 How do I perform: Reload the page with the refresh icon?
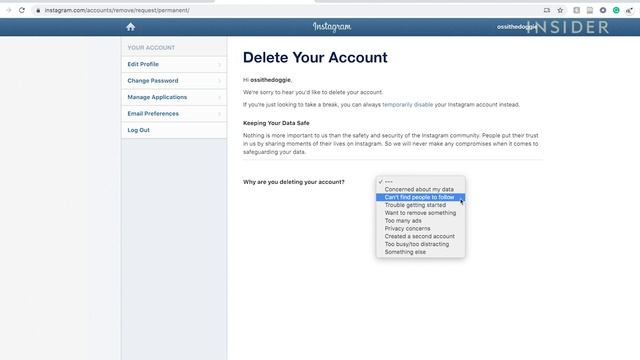click(22, 10)
